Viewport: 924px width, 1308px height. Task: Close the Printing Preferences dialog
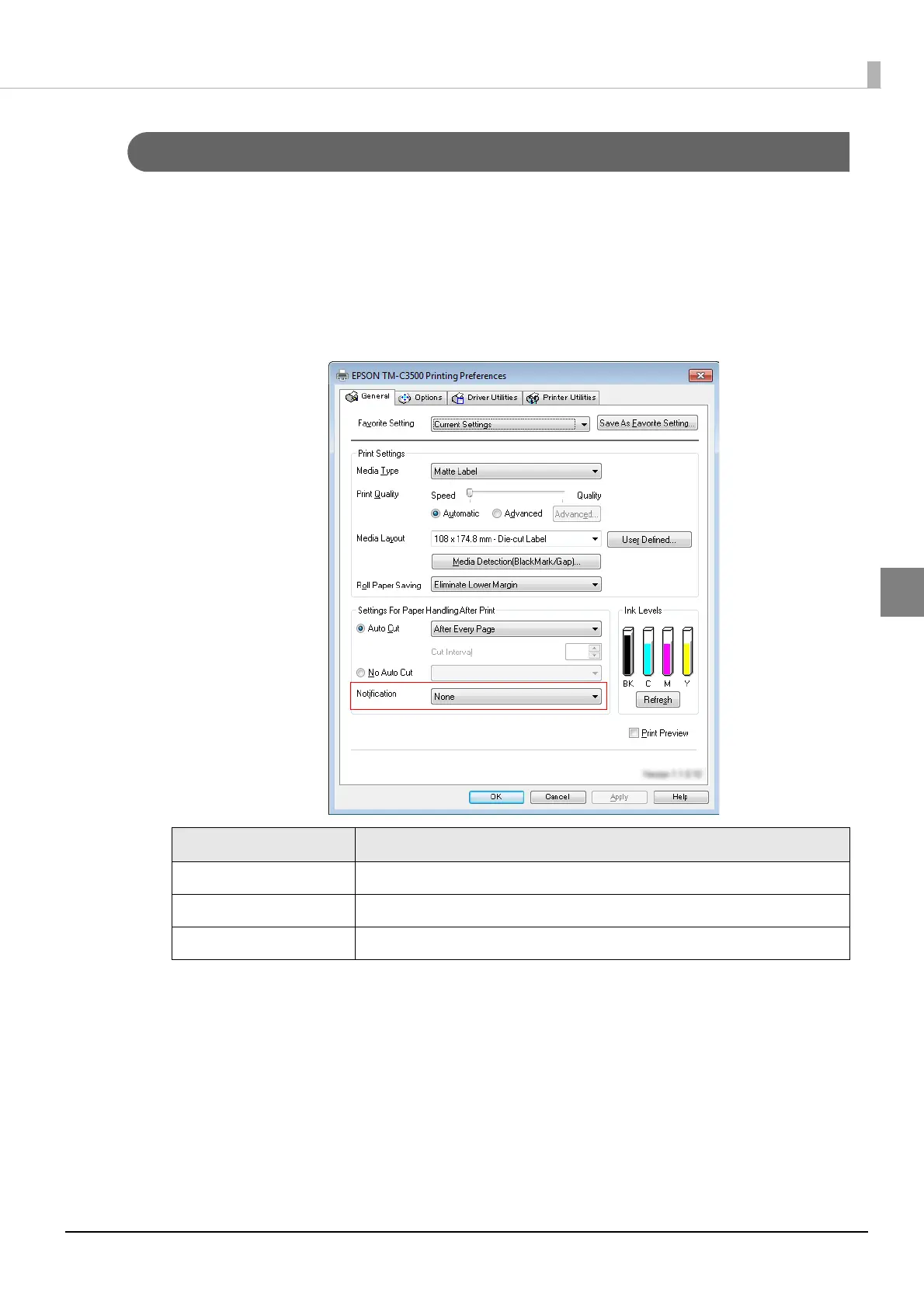tap(700, 375)
